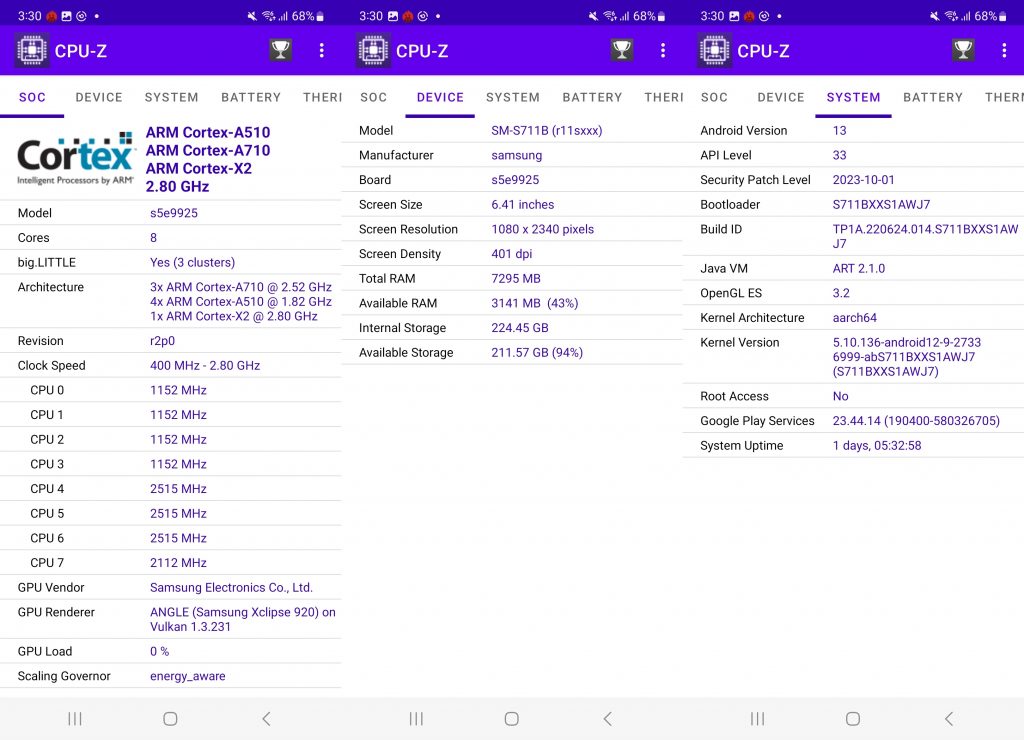Click the Root Access value No
The image size is (1024, 740).
[x=840, y=396]
